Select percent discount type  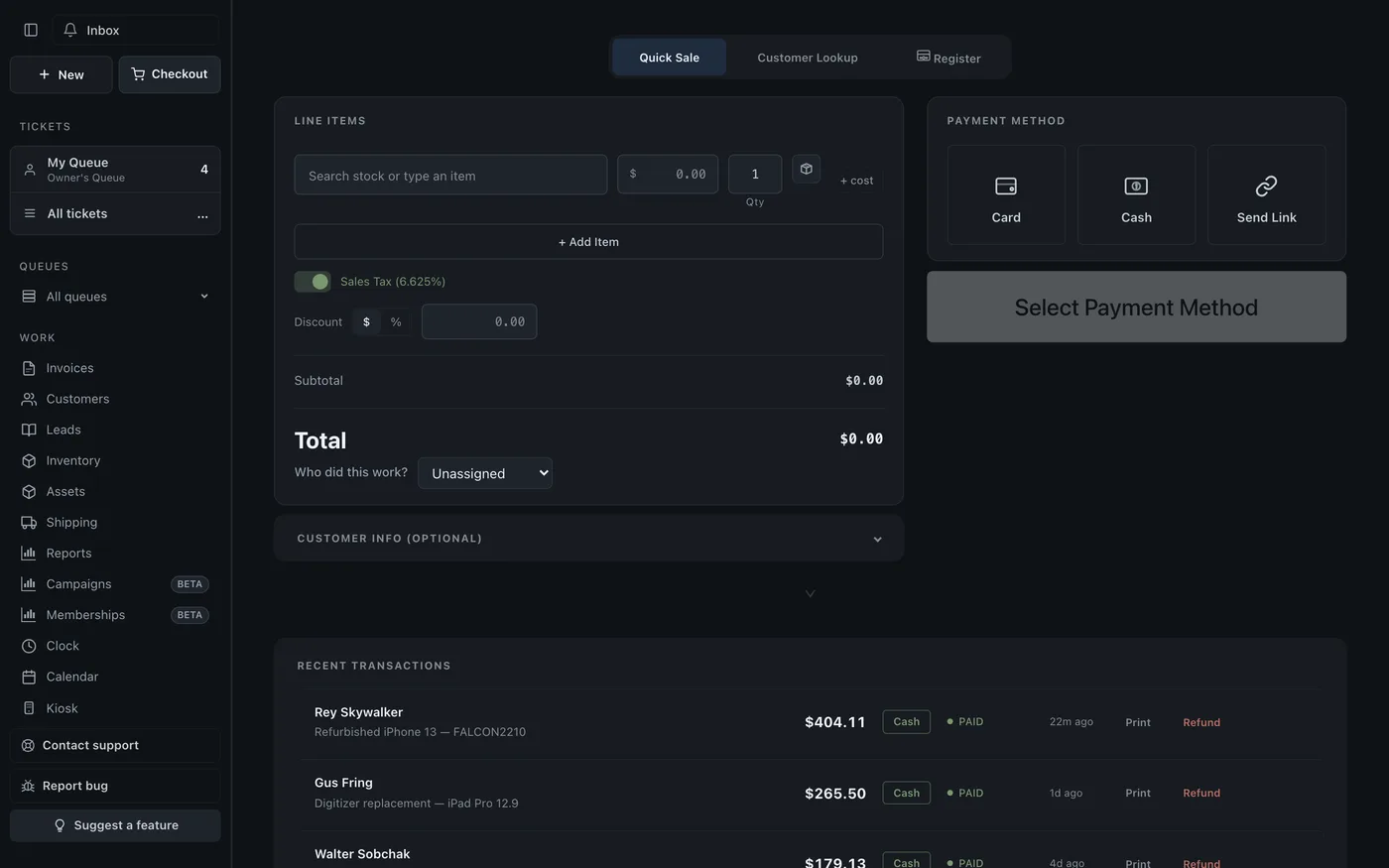[396, 321]
